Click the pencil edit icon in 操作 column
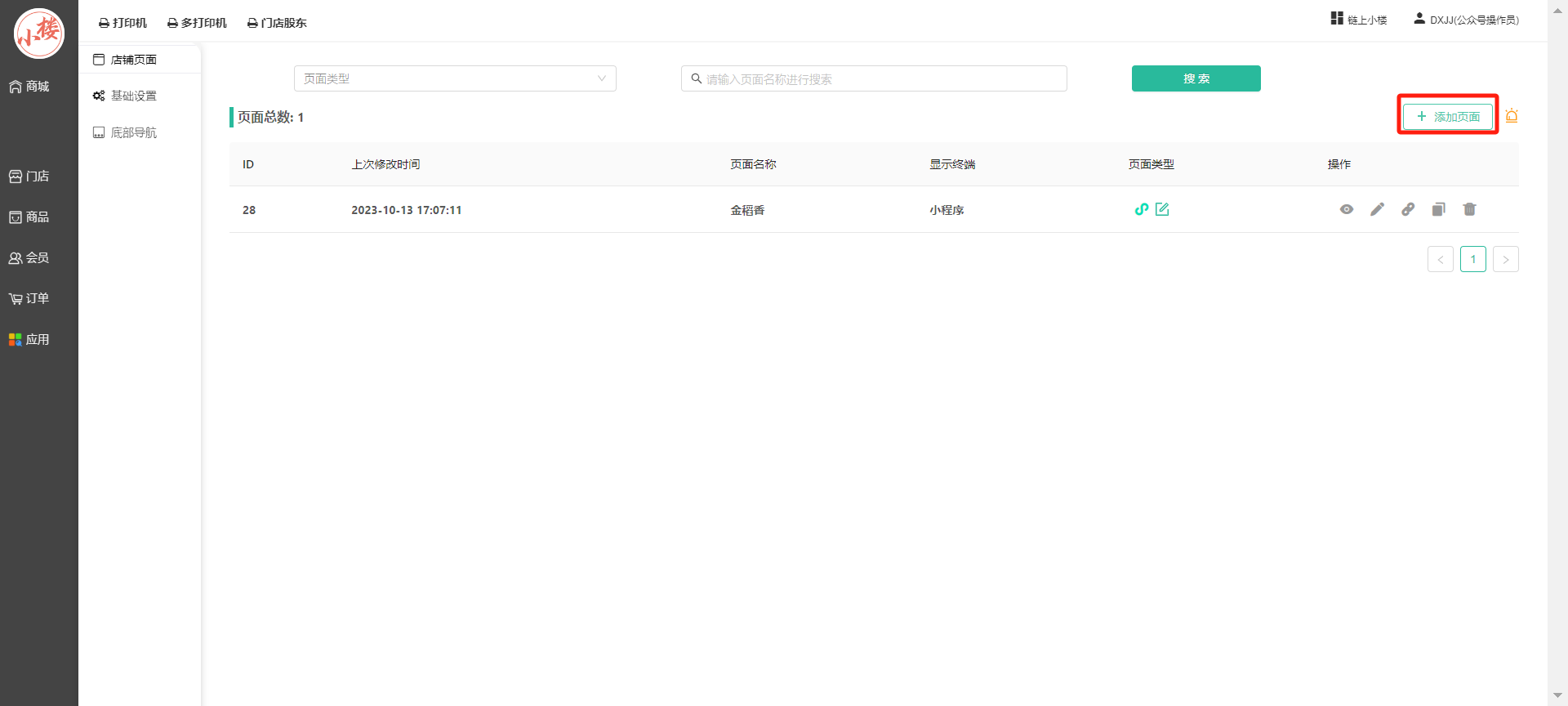 point(1377,210)
